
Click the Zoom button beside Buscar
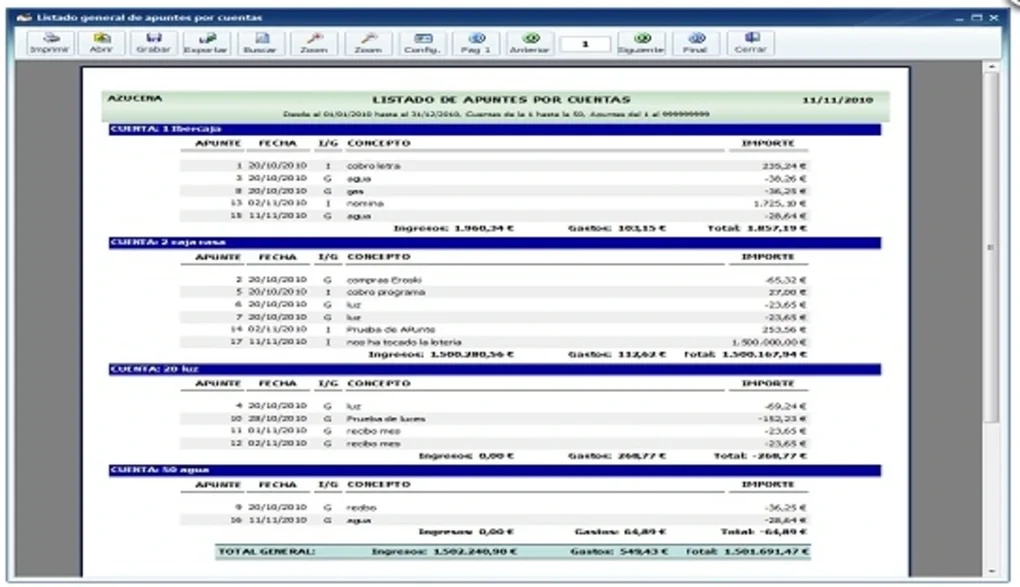314,43
